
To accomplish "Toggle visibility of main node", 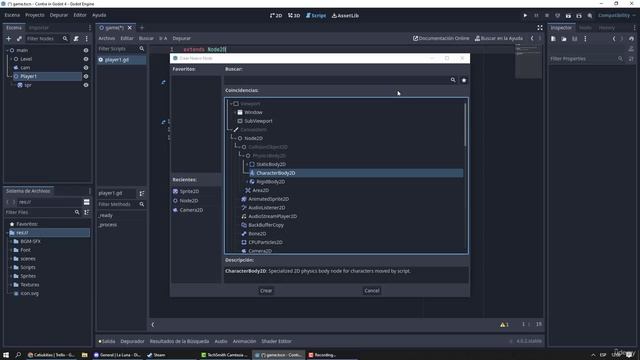I will 86,51.
